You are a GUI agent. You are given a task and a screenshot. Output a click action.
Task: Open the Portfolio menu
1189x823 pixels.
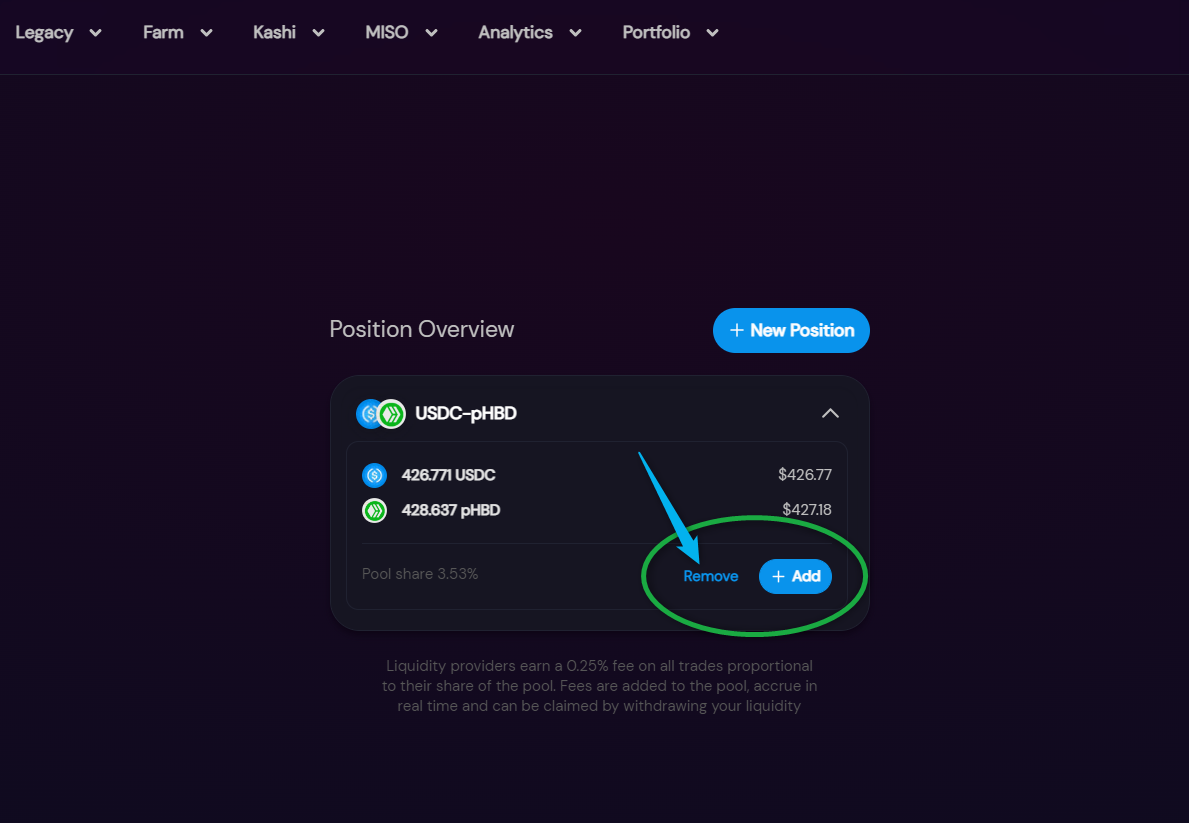click(670, 33)
